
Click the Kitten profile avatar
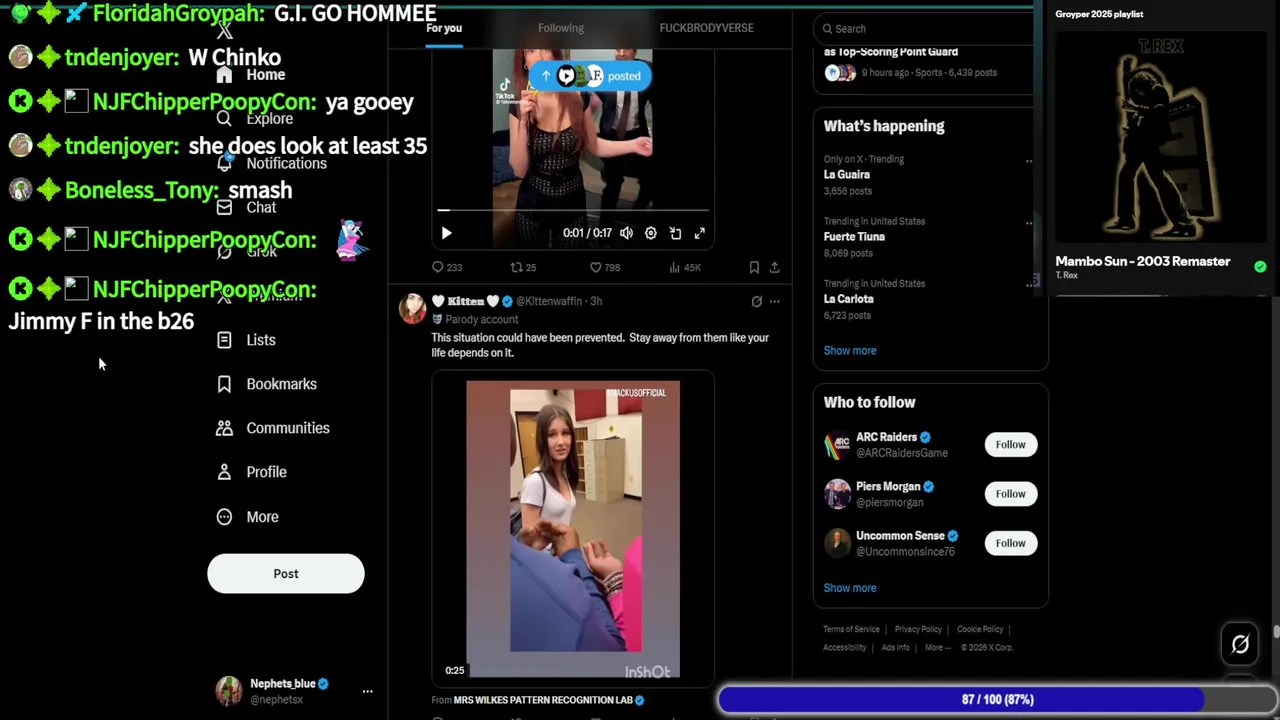(413, 309)
